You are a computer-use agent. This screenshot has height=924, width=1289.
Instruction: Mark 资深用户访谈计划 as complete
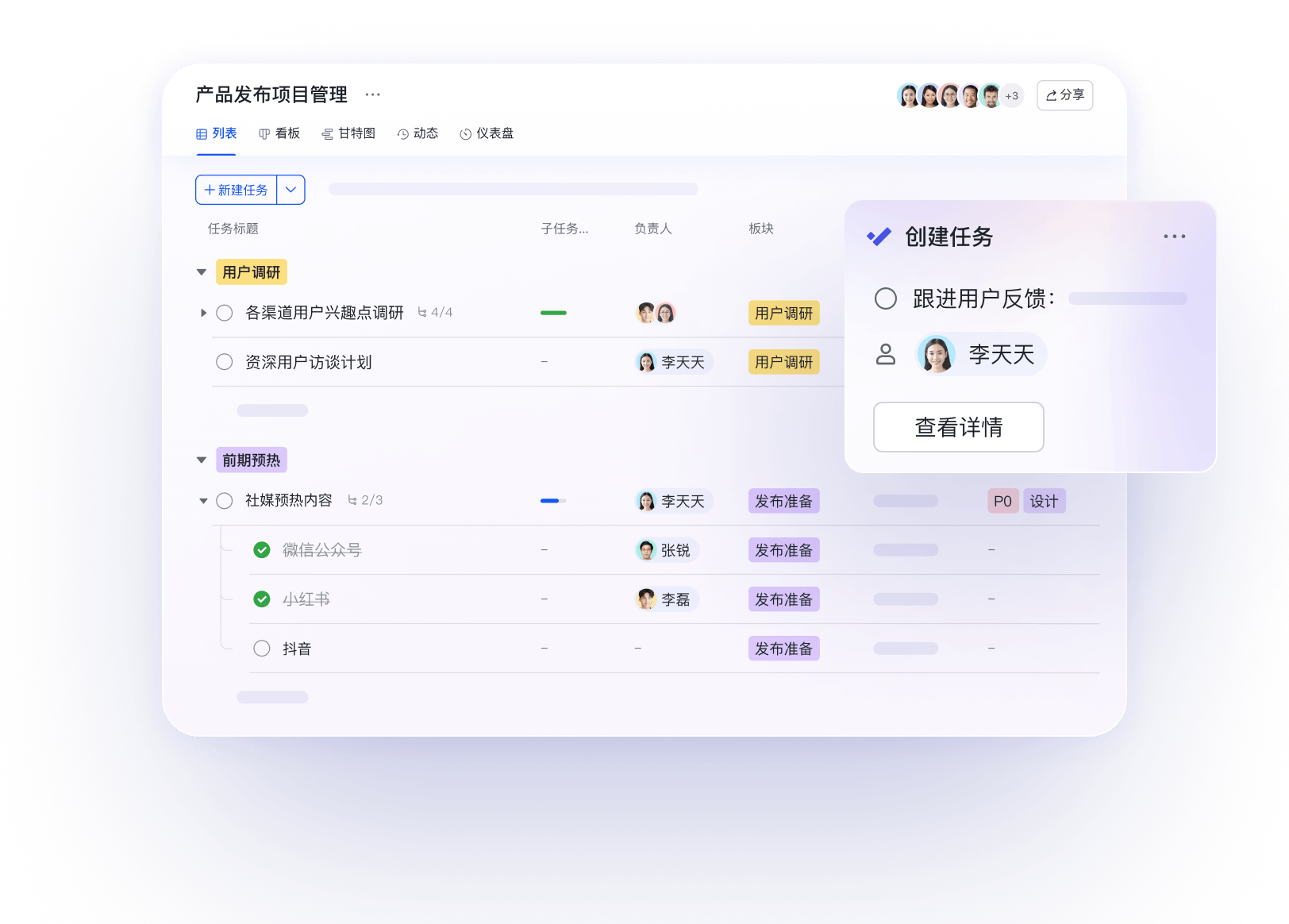point(225,362)
